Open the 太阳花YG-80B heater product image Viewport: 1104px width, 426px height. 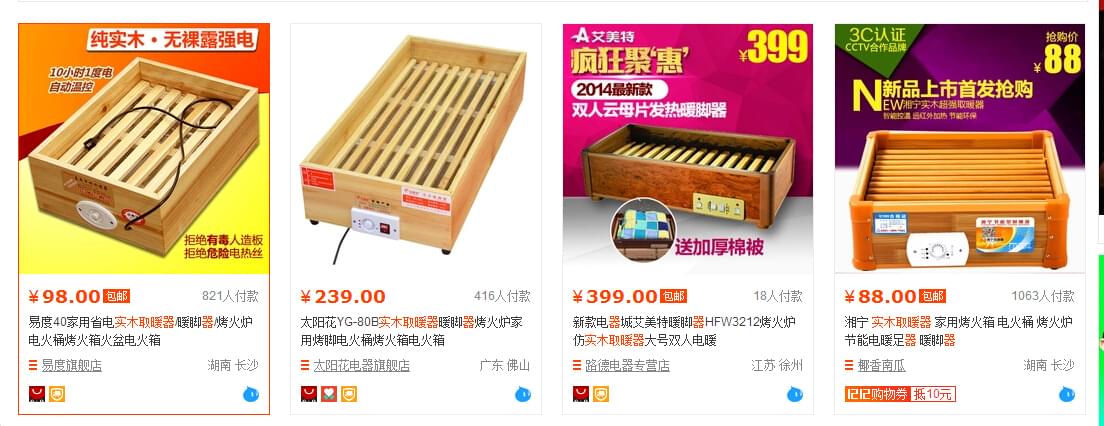[x=416, y=149]
